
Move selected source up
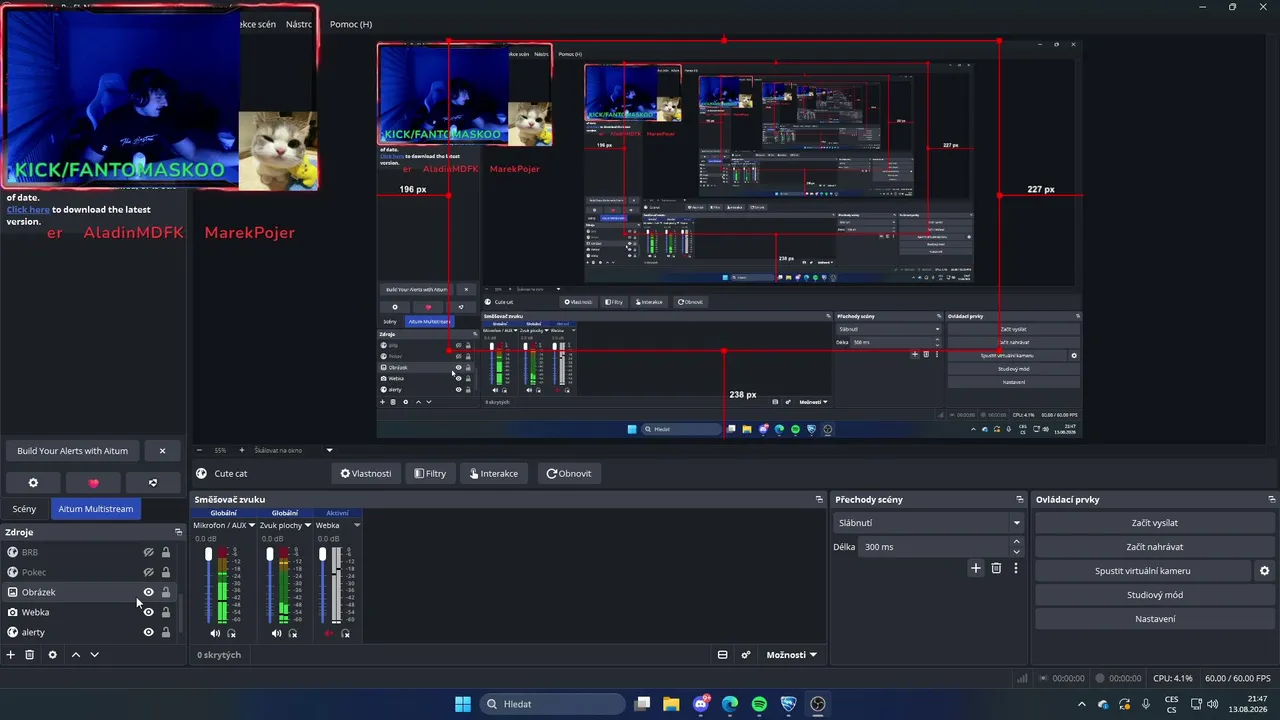(x=75, y=655)
